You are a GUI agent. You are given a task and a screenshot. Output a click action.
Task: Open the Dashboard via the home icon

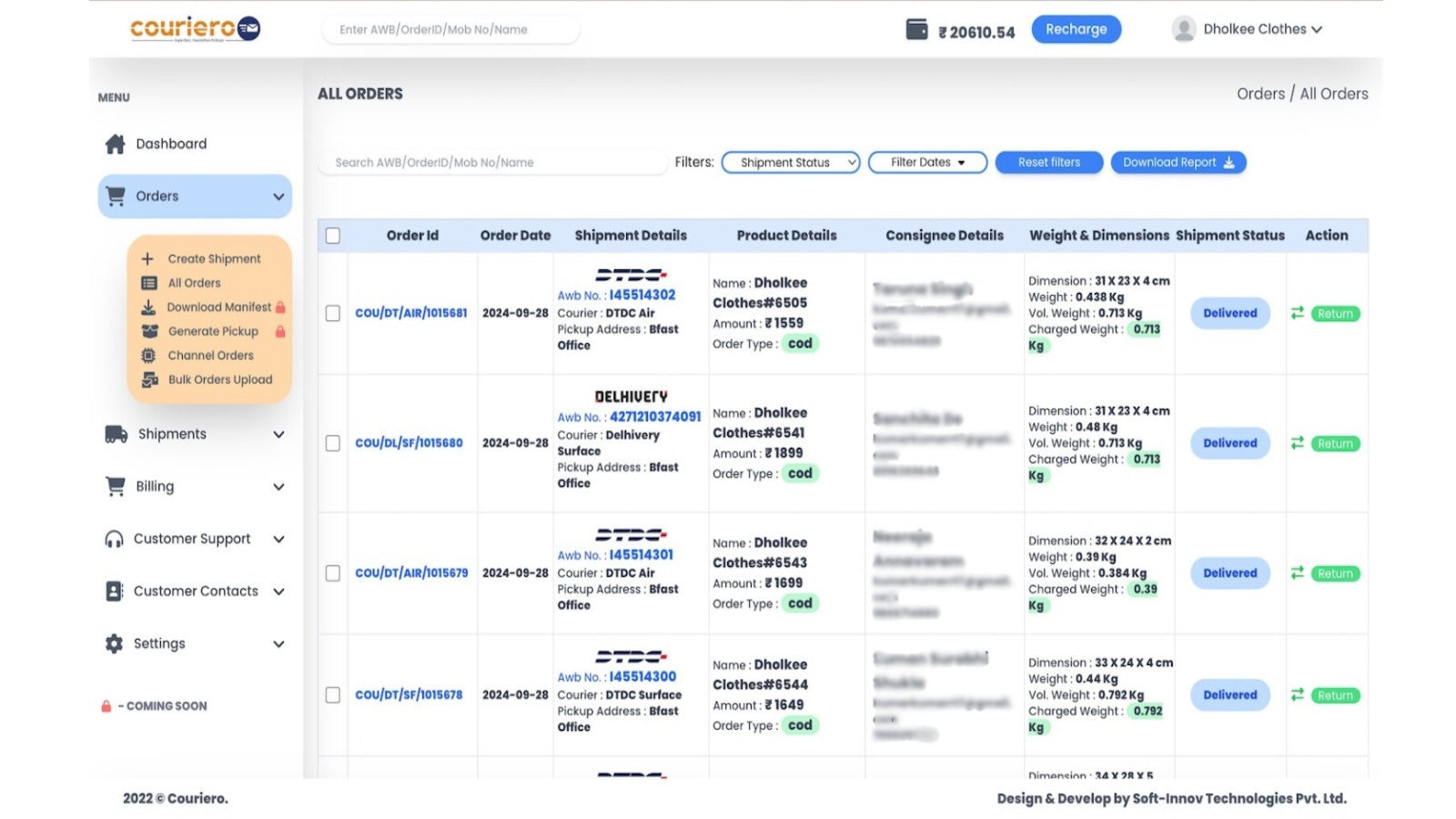pyautogui.click(x=116, y=143)
